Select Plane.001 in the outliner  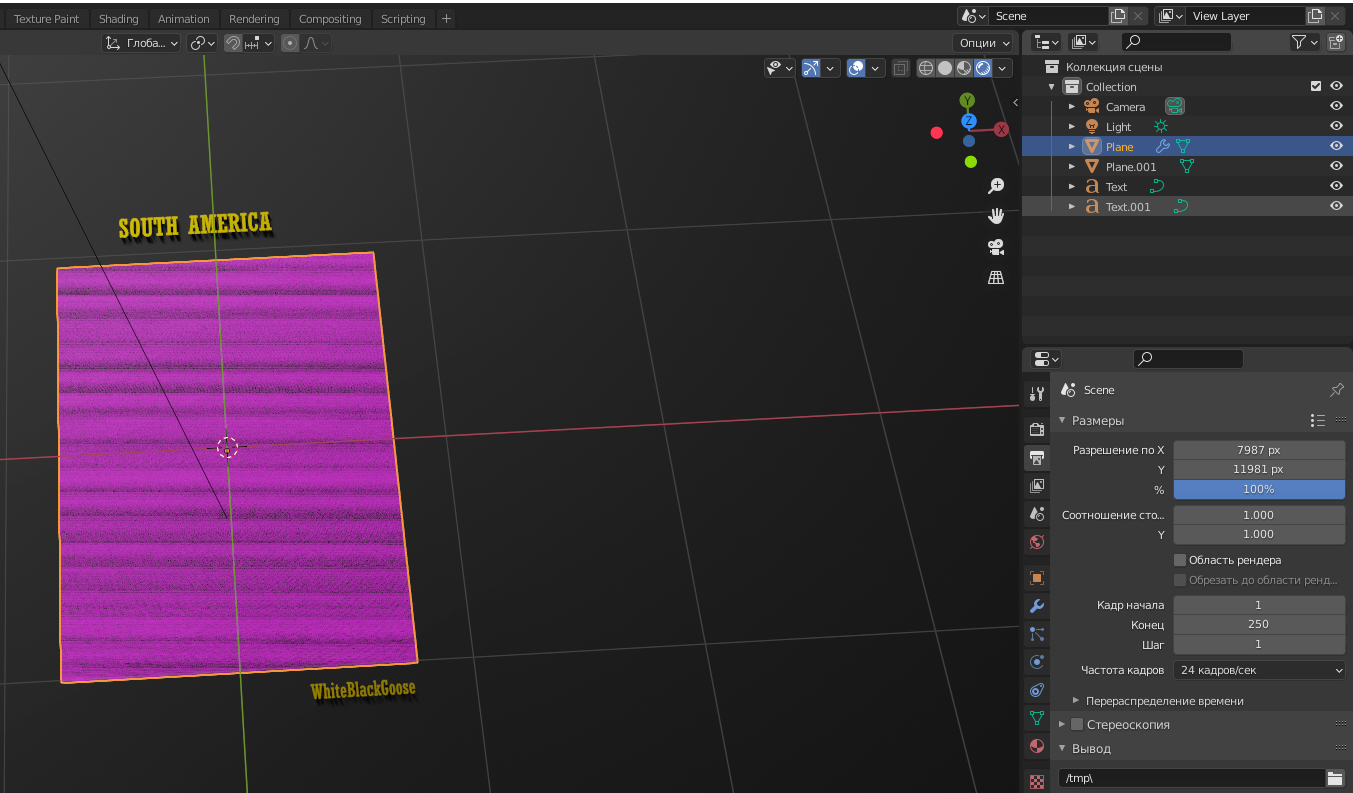pyautogui.click(x=1130, y=167)
